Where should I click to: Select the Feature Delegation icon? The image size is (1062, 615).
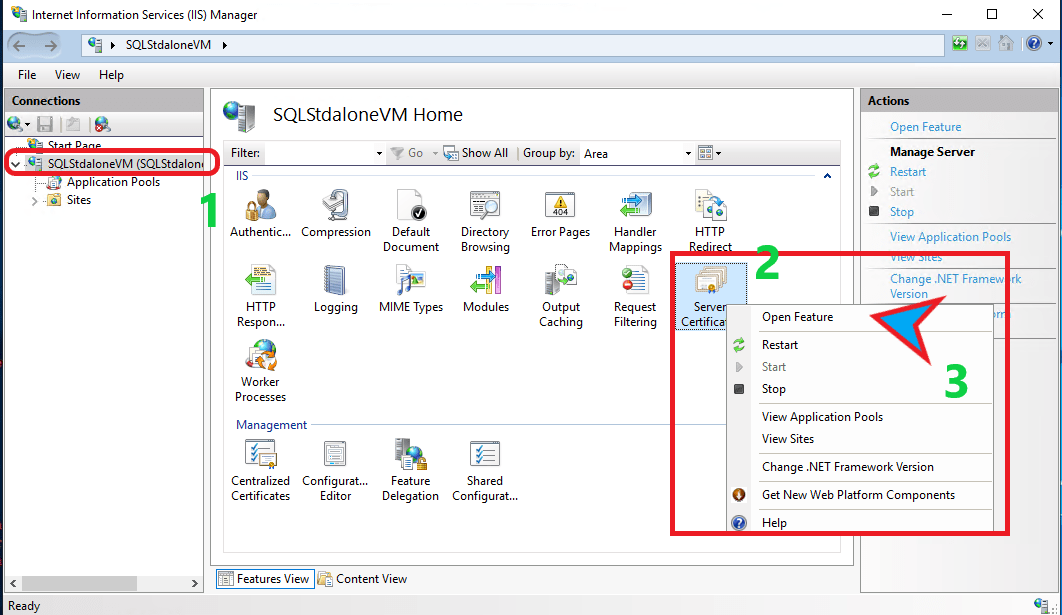point(410,454)
